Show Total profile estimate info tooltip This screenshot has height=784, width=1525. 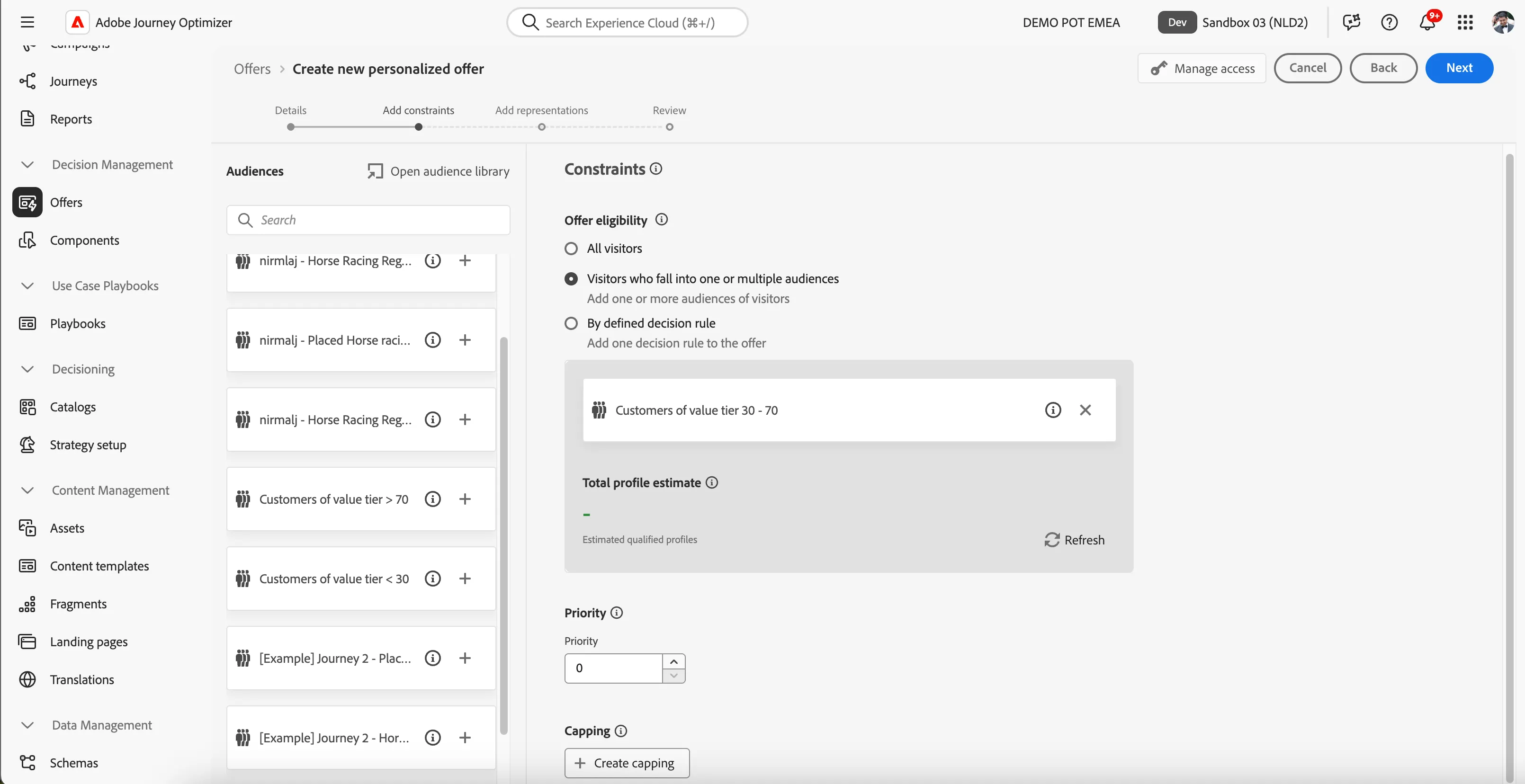click(x=712, y=482)
